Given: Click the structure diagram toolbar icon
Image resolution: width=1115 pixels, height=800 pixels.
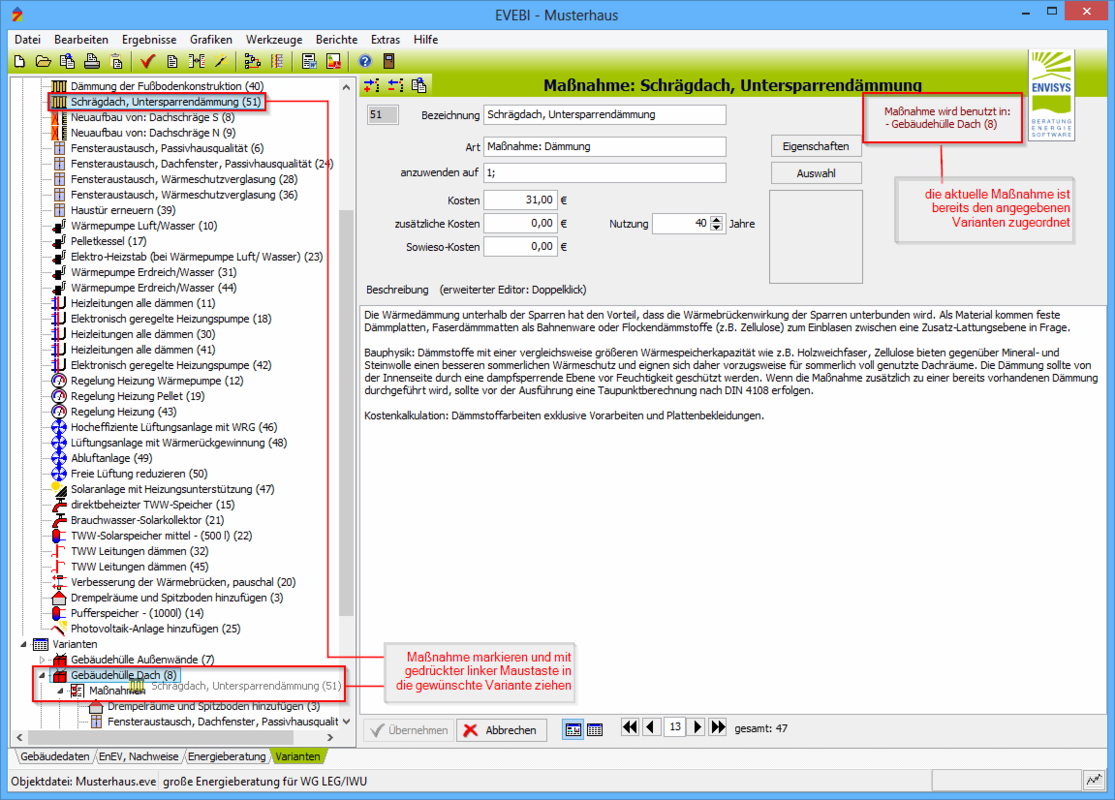Looking at the screenshot, I should (252, 62).
